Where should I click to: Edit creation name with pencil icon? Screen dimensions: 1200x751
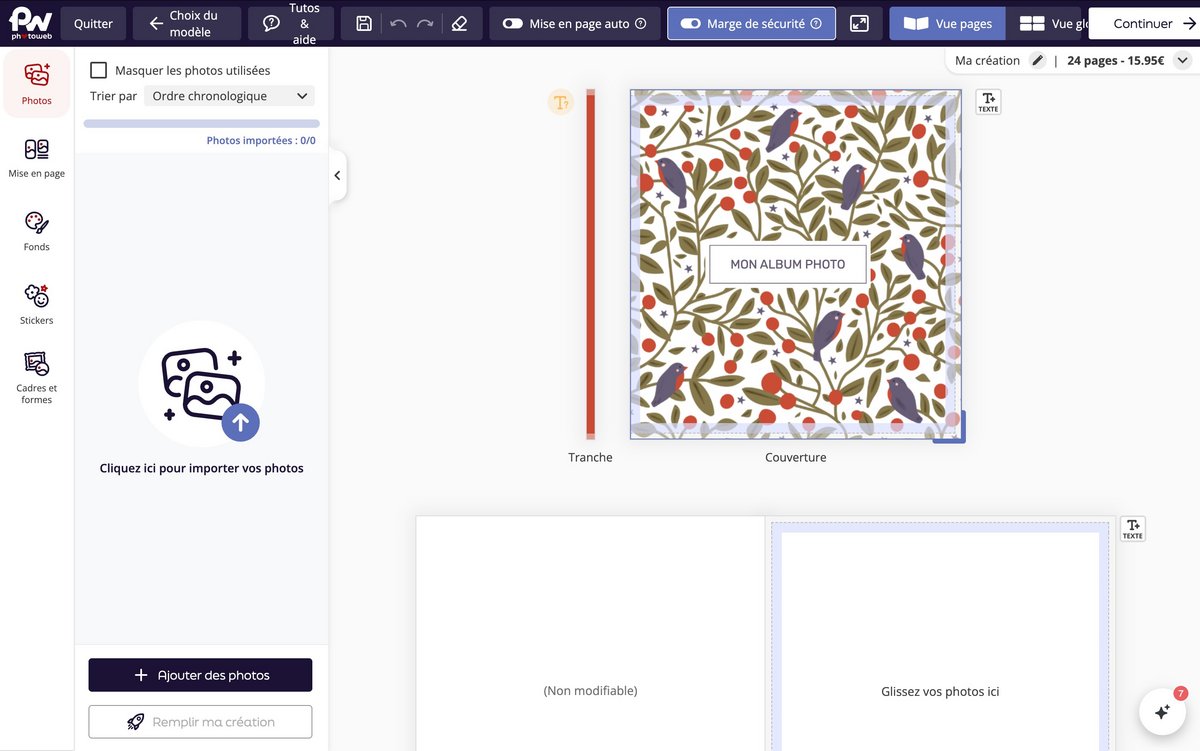pyautogui.click(x=1038, y=61)
